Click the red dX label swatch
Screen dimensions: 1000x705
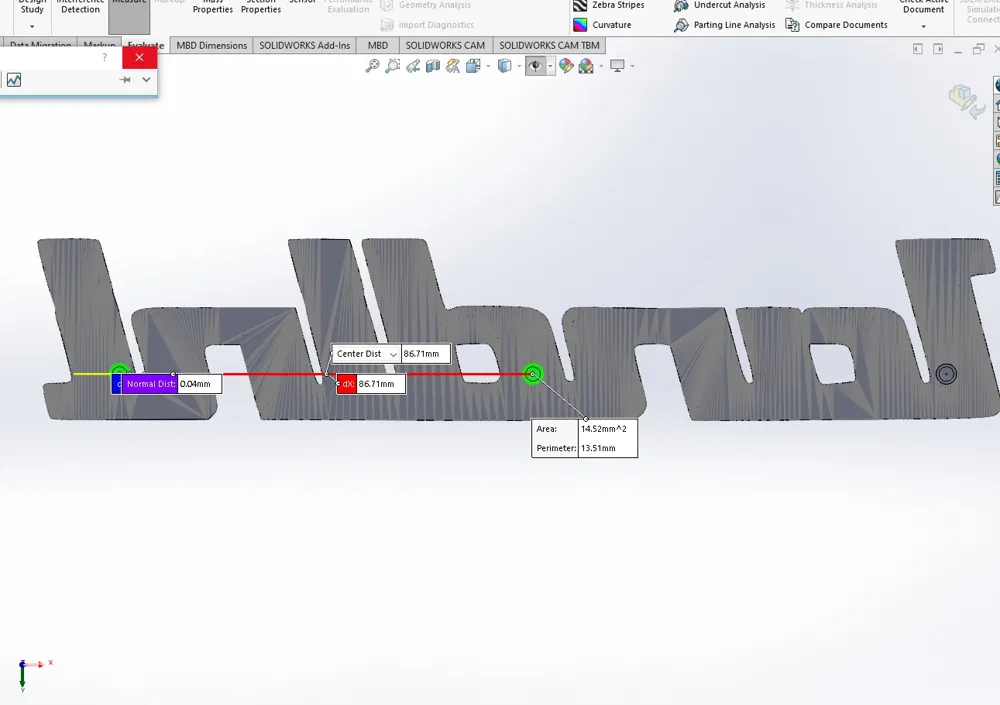point(347,384)
